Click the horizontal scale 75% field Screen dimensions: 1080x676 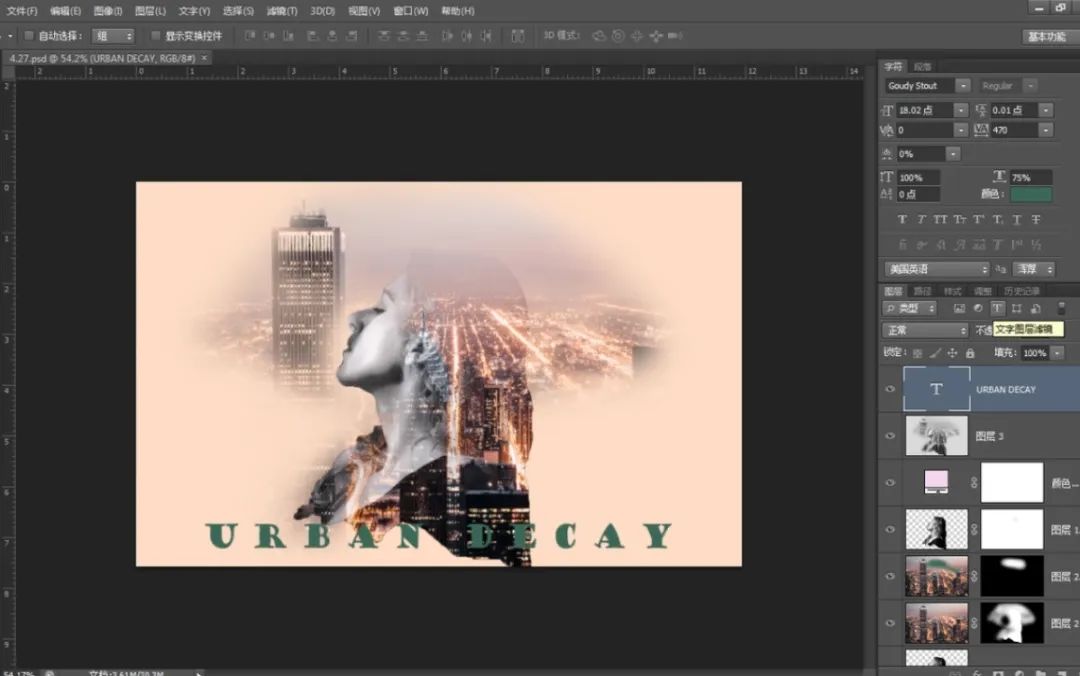point(1030,177)
